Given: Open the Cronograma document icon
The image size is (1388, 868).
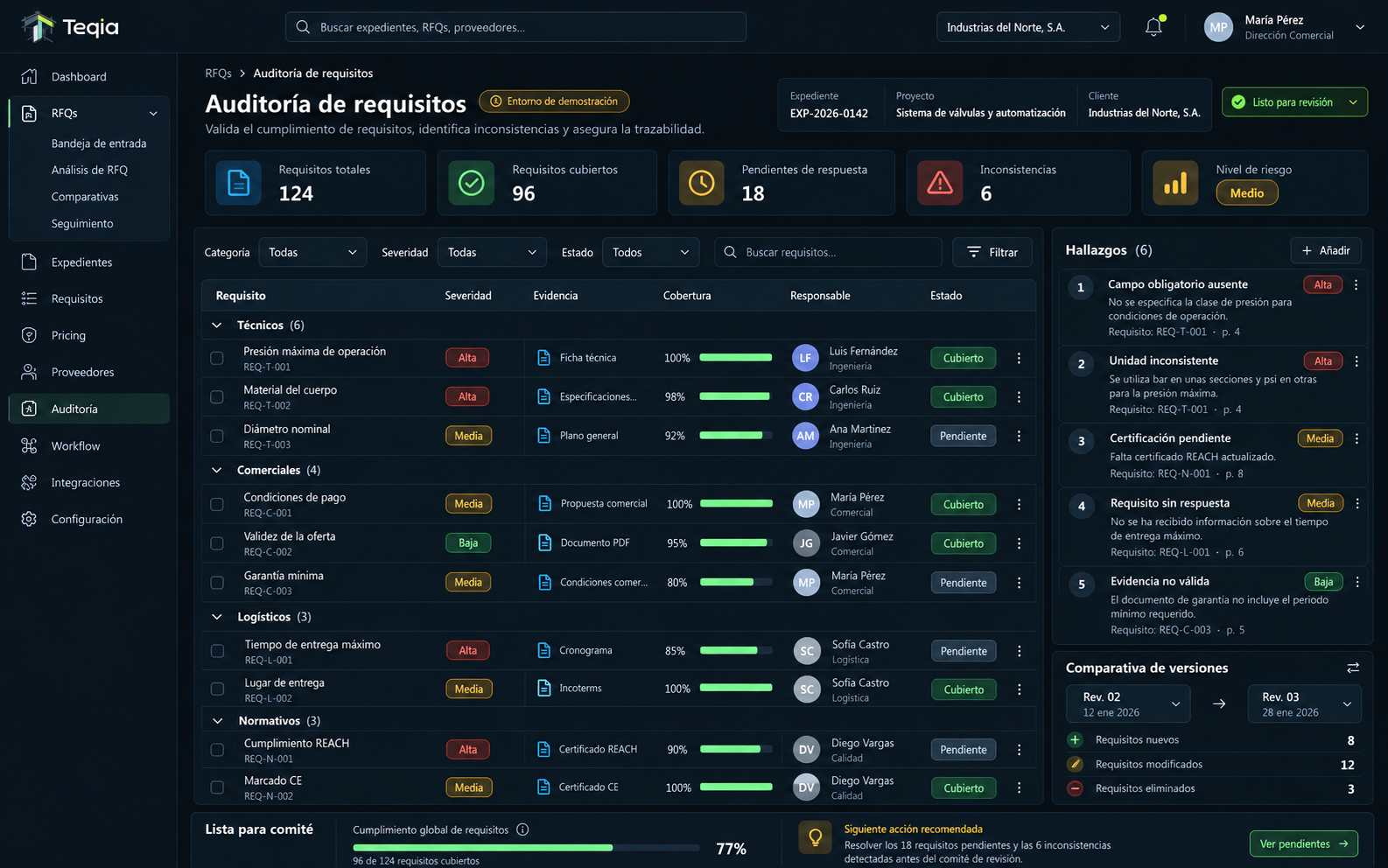Looking at the screenshot, I should (x=543, y=650).
